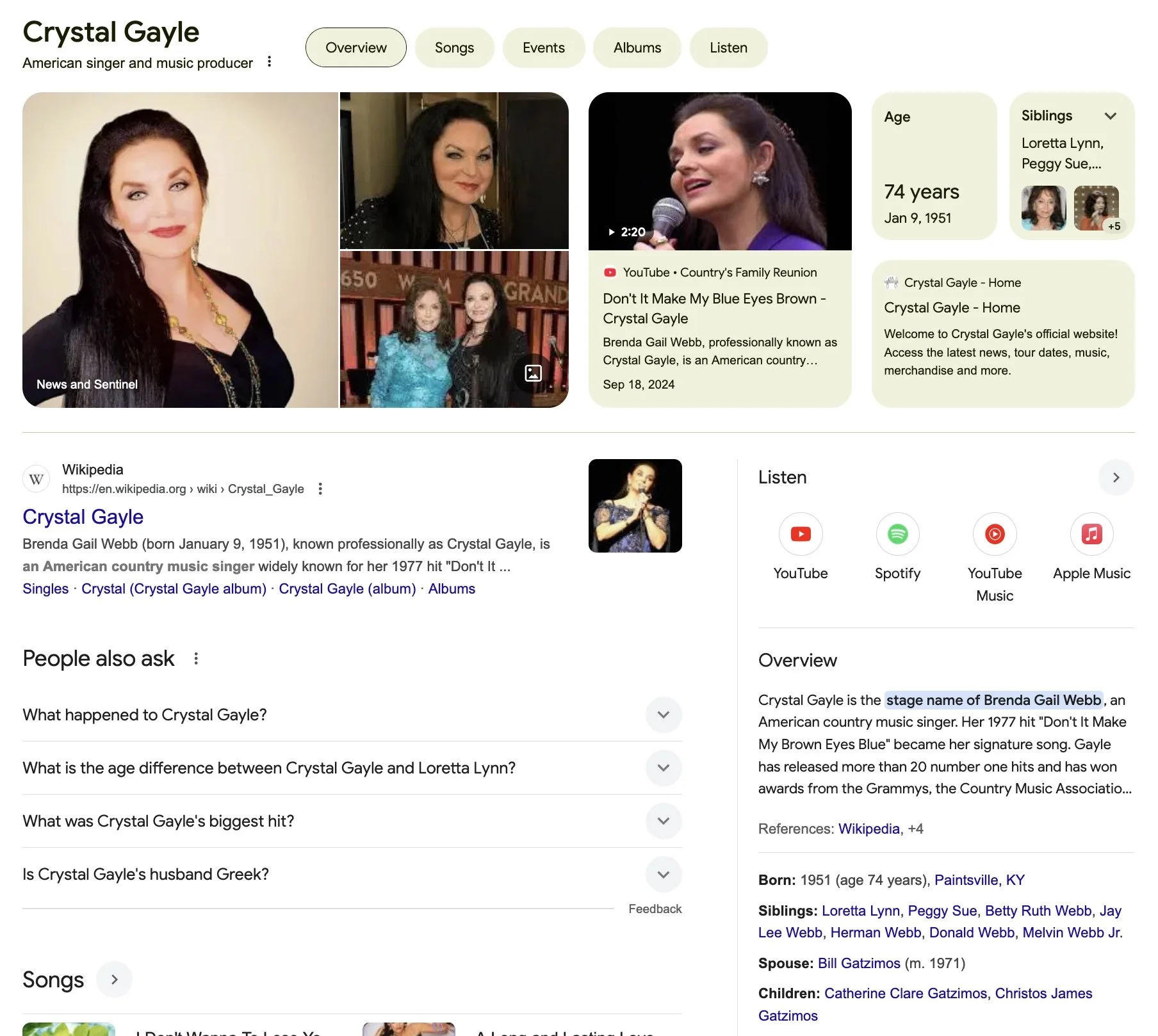Open the News and Sentinel portrait photo
This screenshot has height=1036, width=1158.
coord(180,250)
